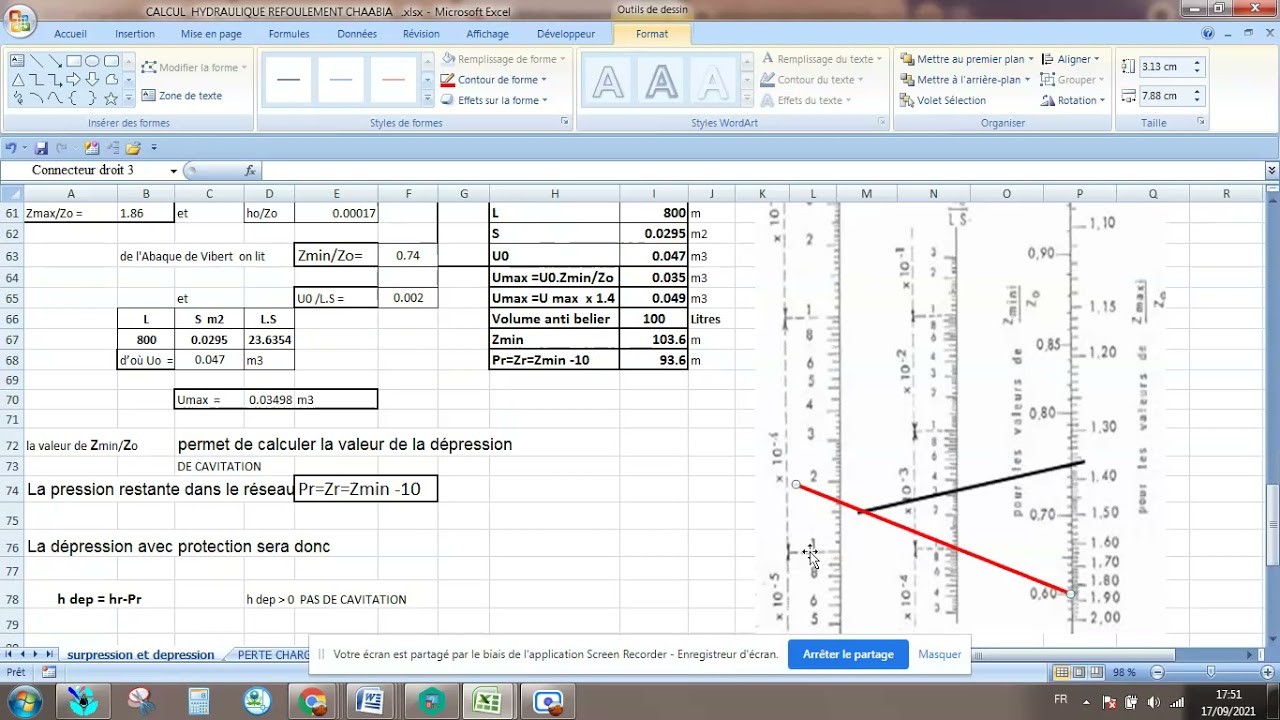This screenshot has height=720, width=1280.
Task: Open the Accueil ribbon tab
Action: pos(70,34)
